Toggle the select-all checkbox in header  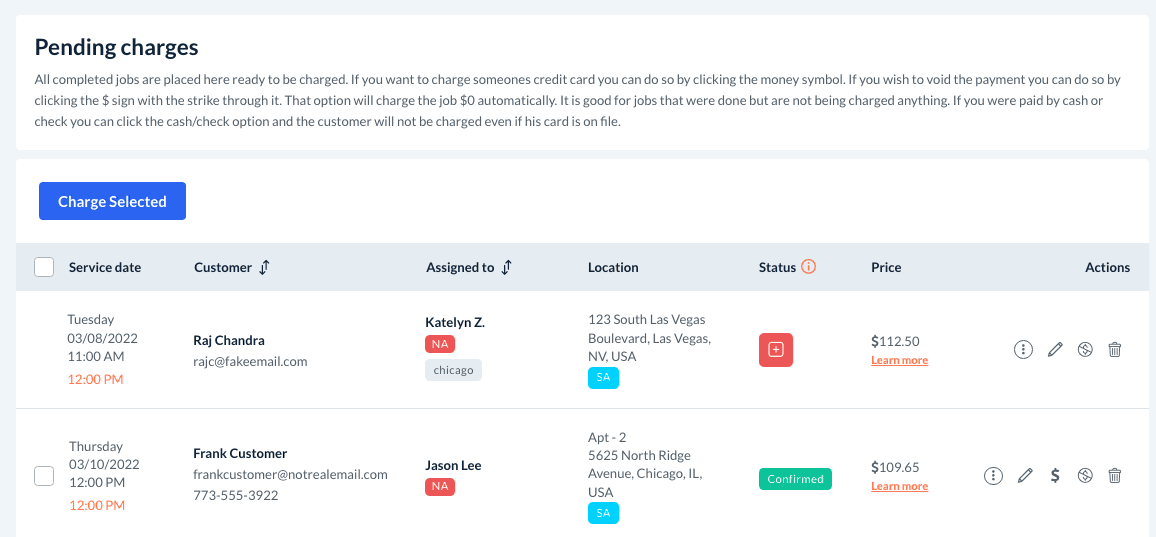pos(44,267)
